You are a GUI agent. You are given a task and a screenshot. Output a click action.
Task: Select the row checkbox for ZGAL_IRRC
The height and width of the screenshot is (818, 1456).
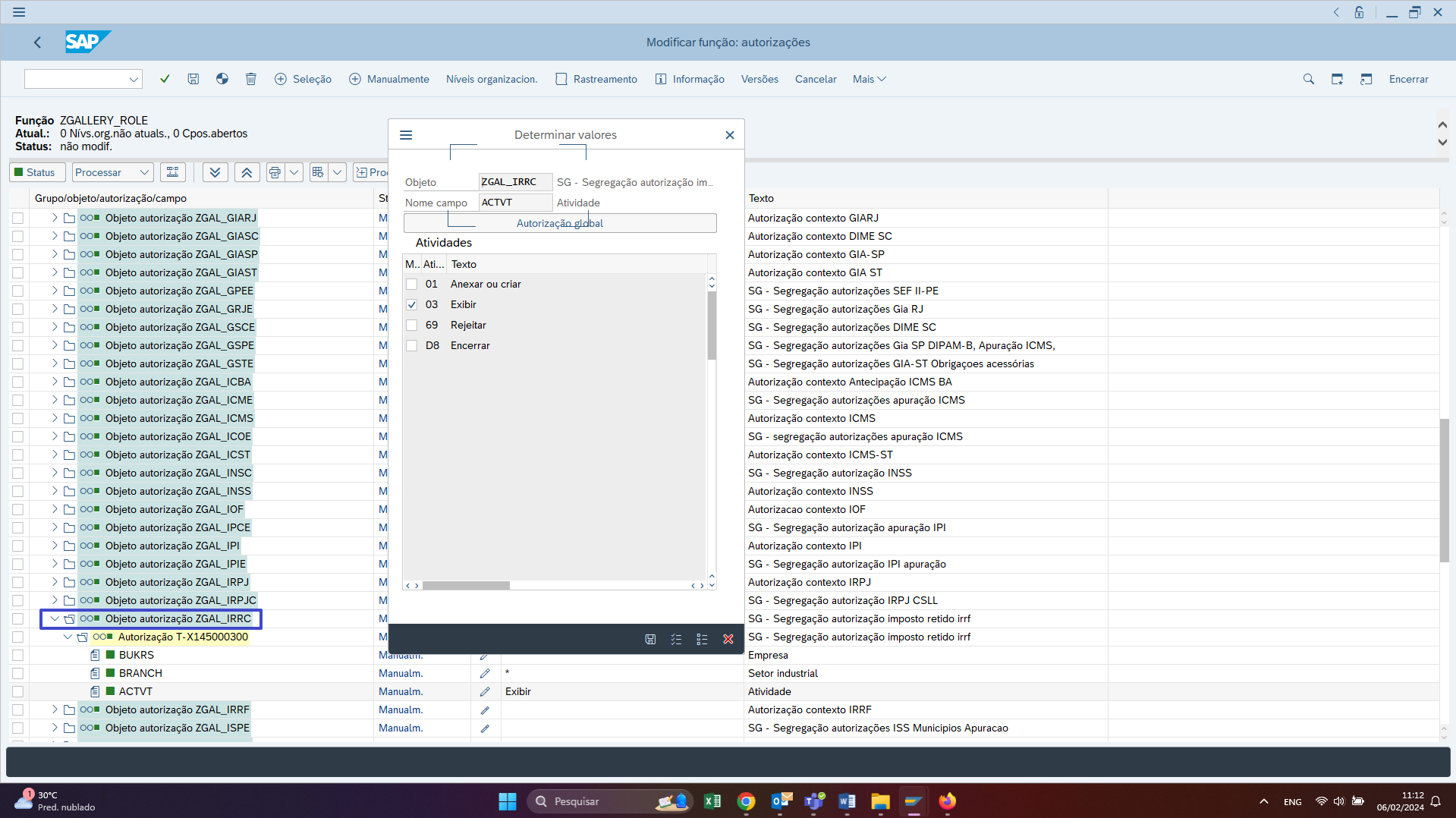pyautogui.click(x=17, y=618)
